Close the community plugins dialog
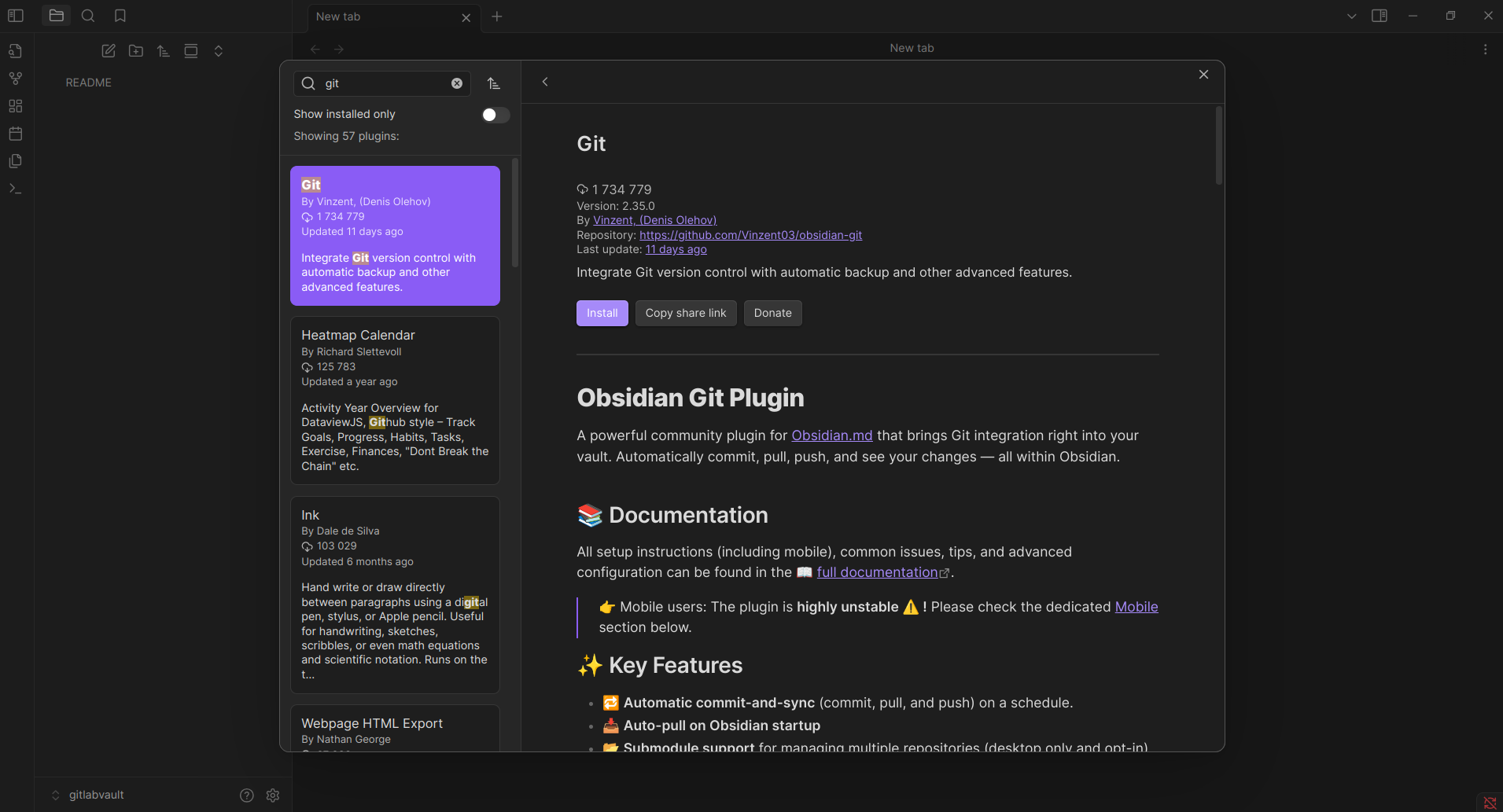The image size is (1503, 812). point(1203,74)
